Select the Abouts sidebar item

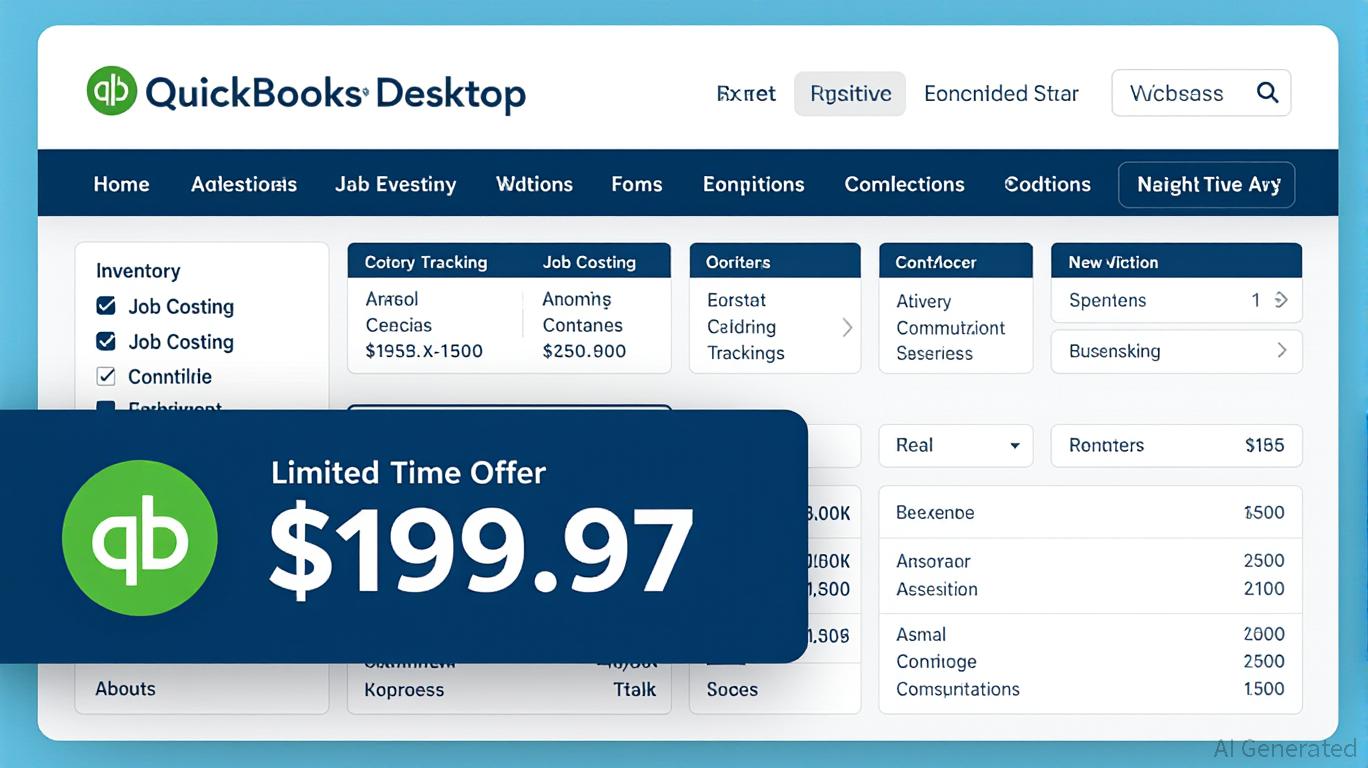(125, 689)
